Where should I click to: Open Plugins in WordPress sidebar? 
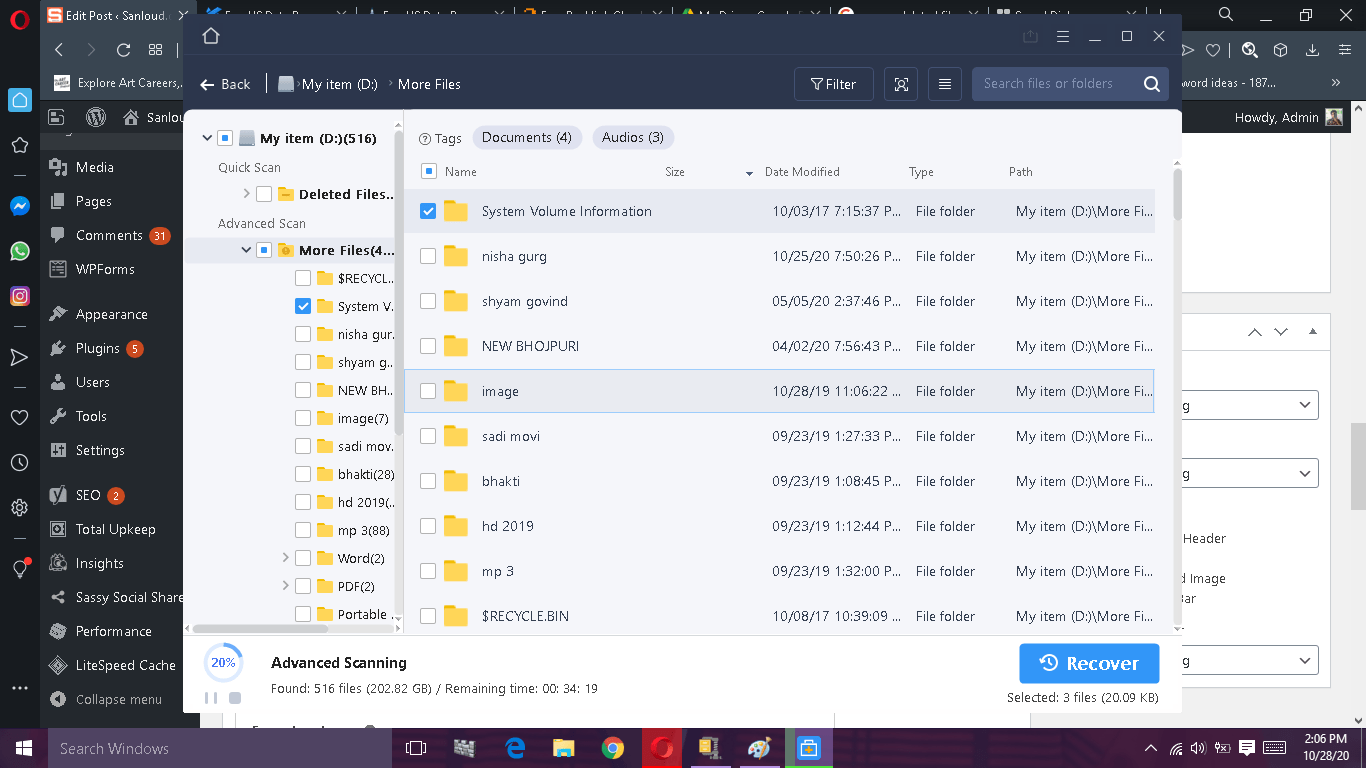[97, 348]
